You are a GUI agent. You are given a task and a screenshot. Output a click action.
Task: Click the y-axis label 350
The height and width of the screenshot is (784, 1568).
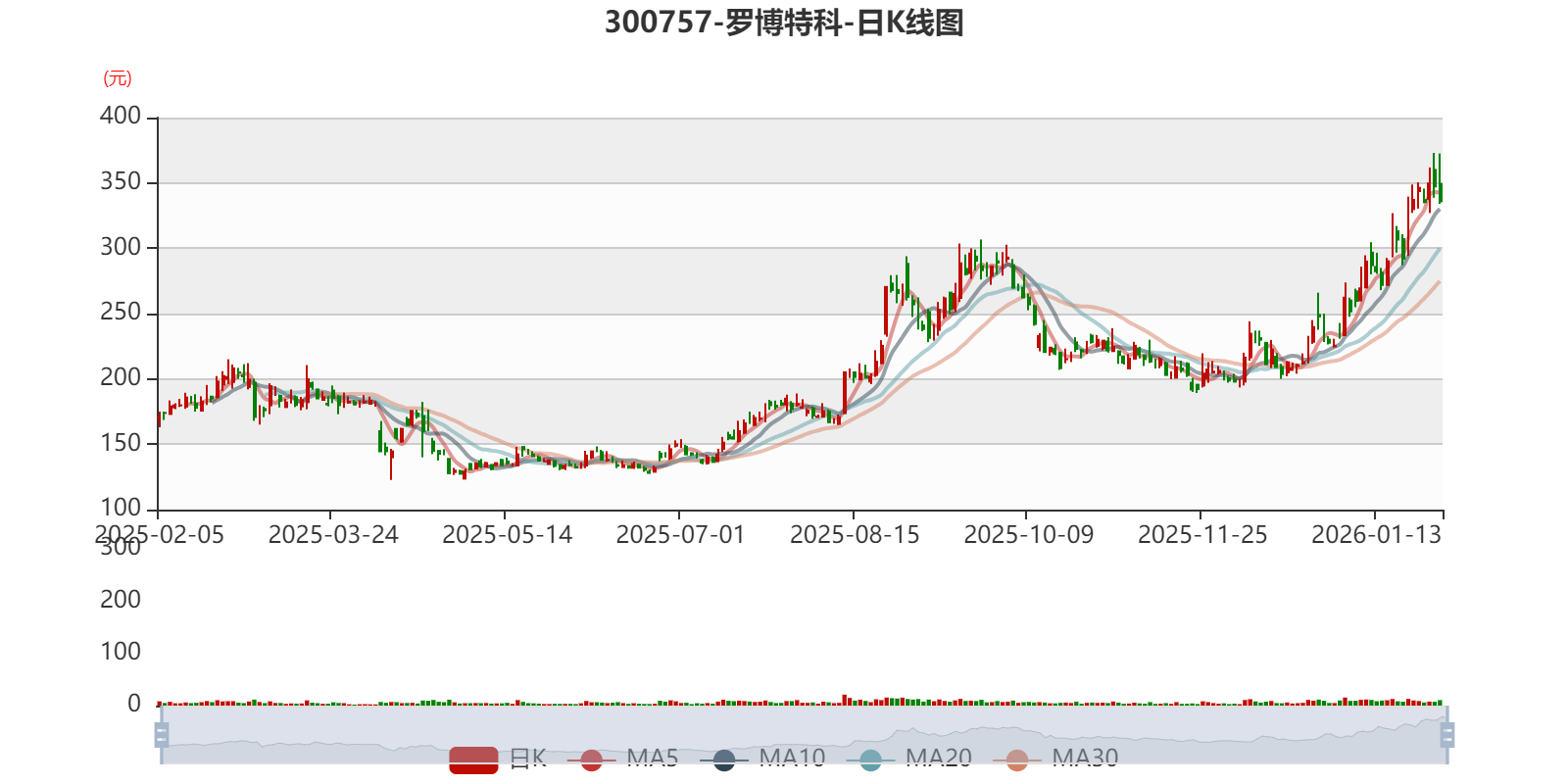pyautogui.click(x=121, y=182)
